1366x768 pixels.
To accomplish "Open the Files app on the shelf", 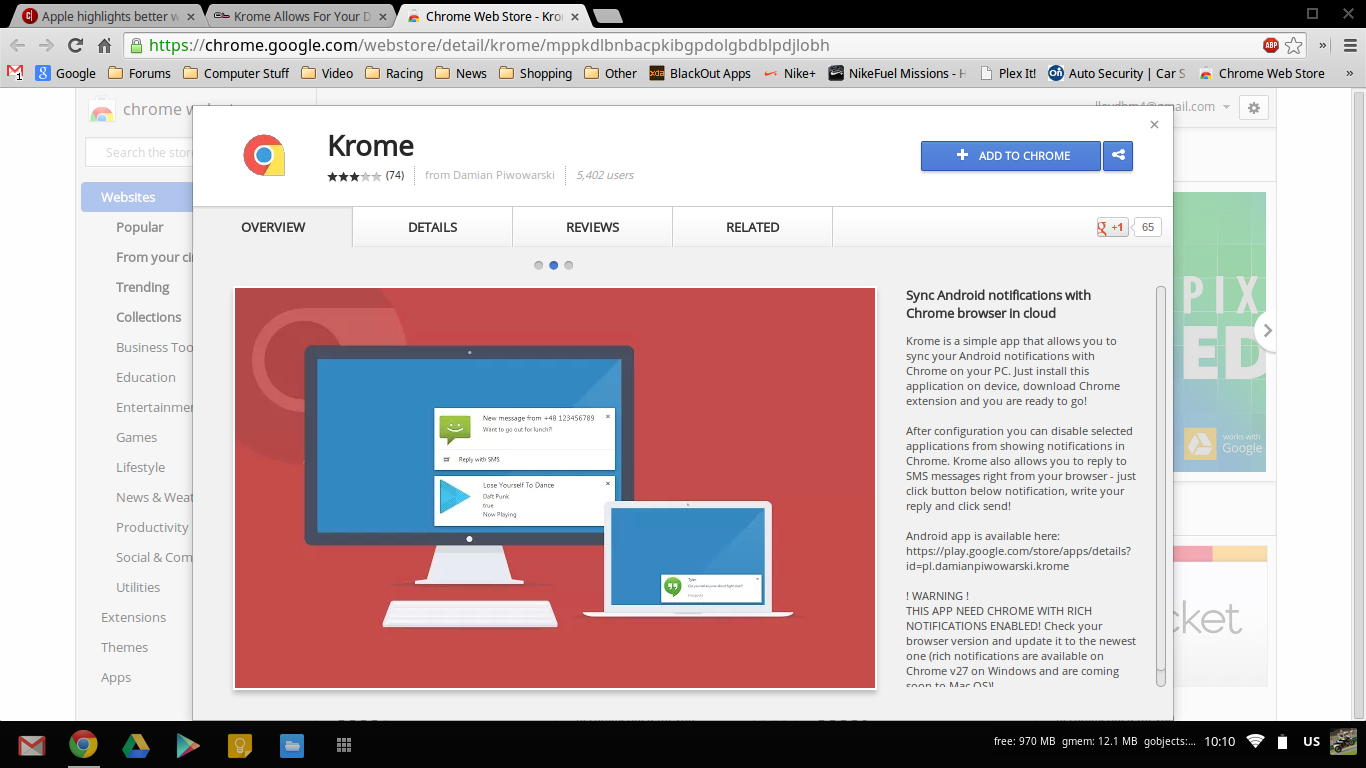I will click(291, 744).
